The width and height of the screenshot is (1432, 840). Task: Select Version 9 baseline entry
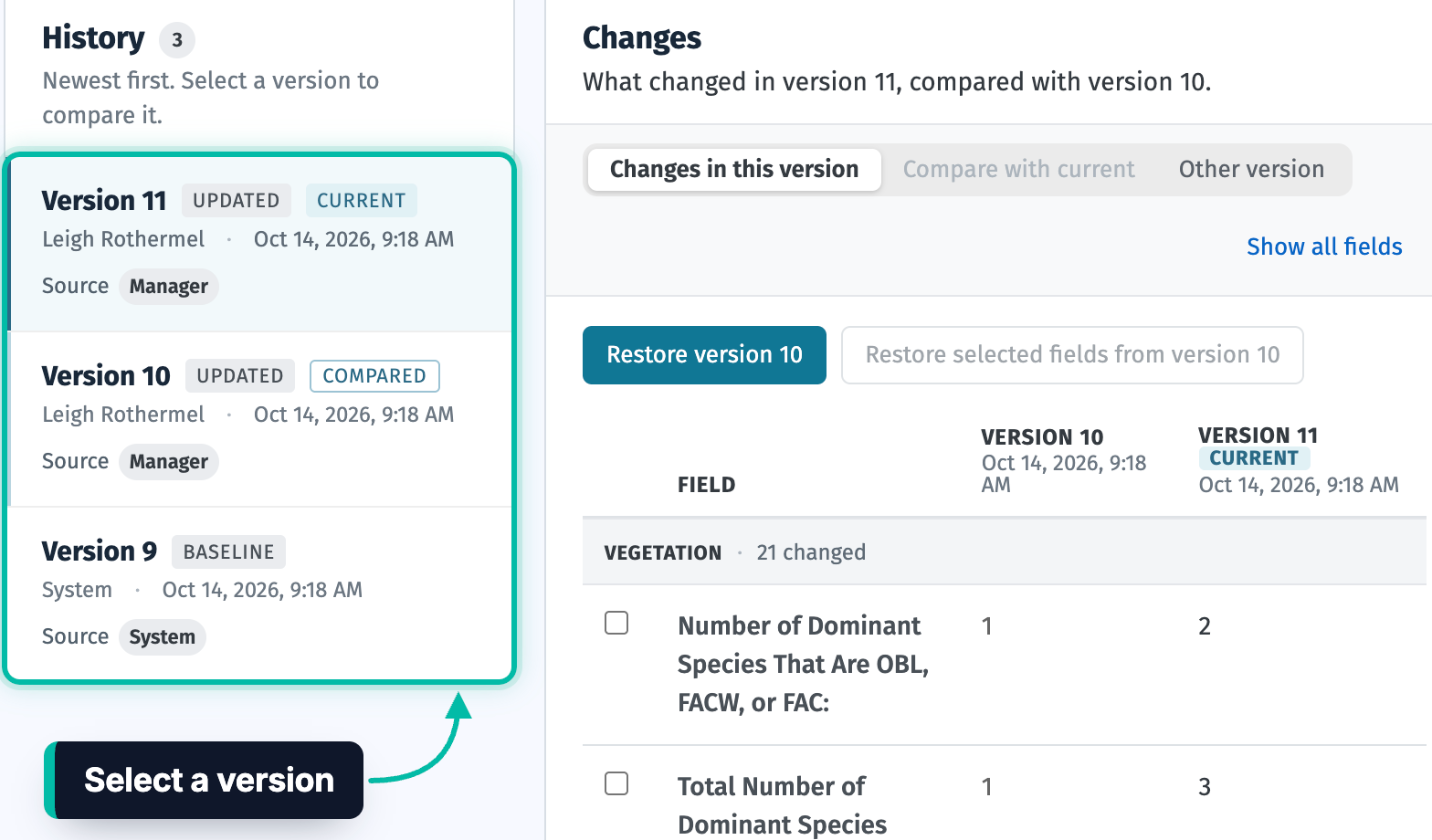[x=260, y=593]
